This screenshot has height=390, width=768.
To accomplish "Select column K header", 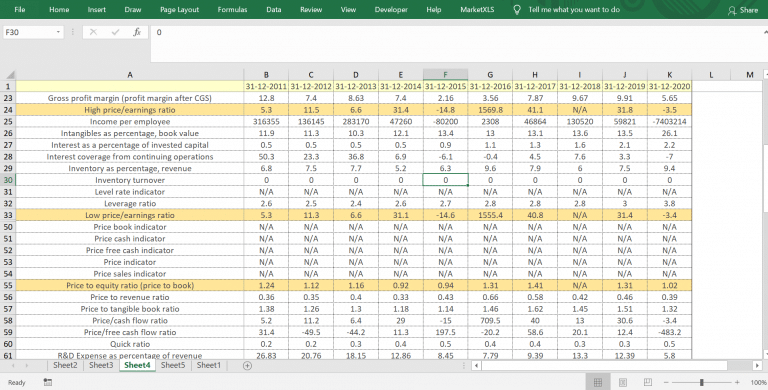I will [670, 75].
